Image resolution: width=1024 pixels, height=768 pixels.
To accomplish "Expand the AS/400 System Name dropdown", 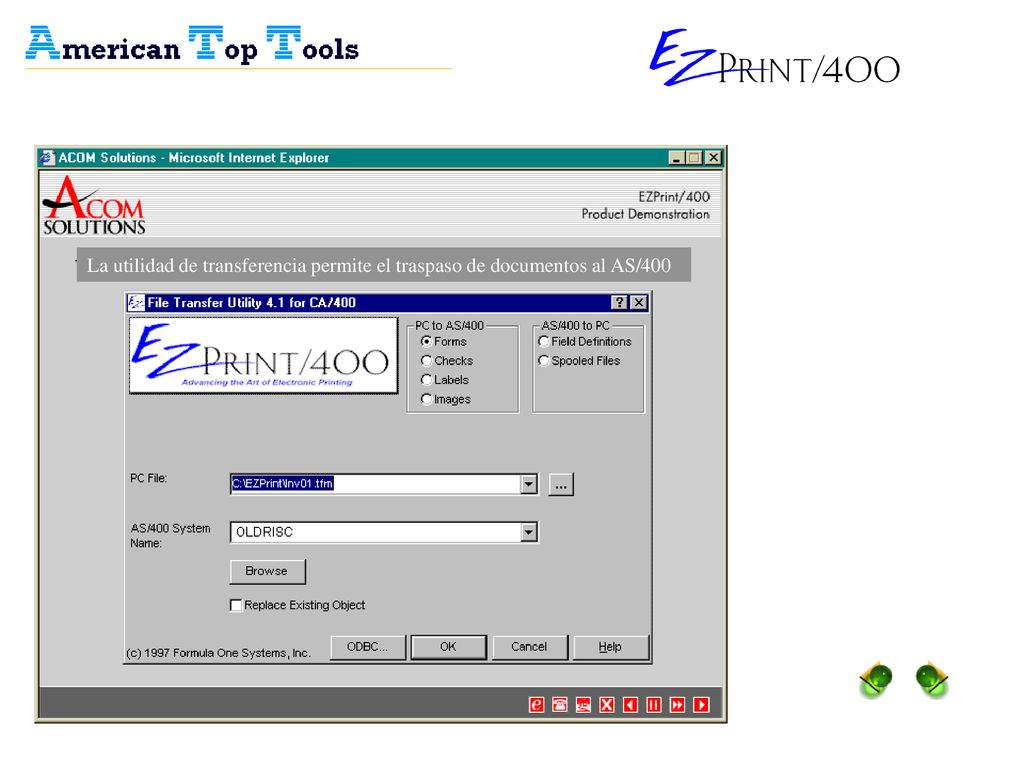I will 529,532.
